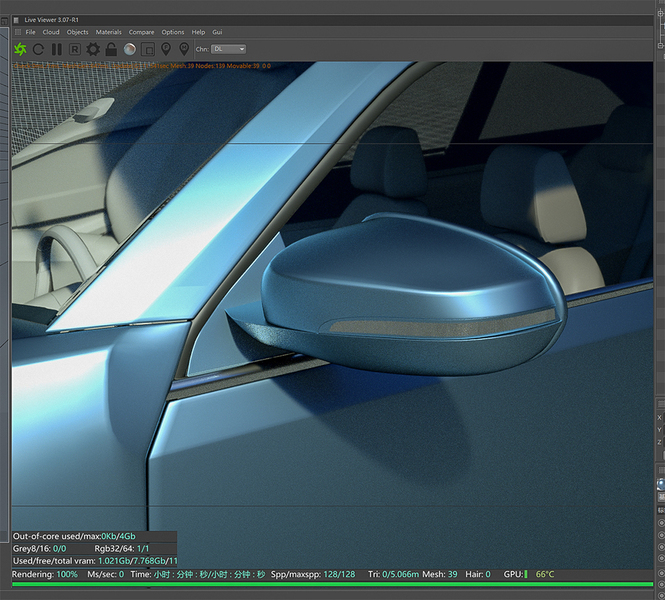Click the 'Out-of-core used/max' status line

coord(74,536)
